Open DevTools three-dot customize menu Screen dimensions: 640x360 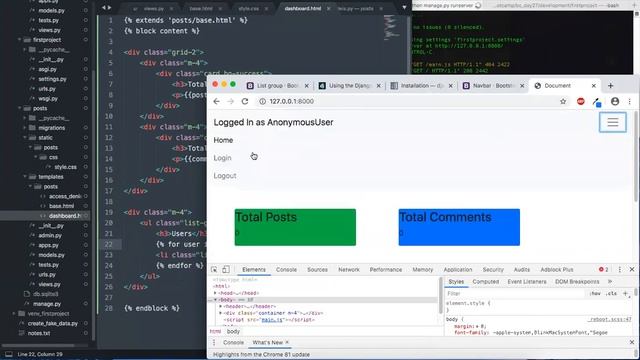click(x=620, y=270)
